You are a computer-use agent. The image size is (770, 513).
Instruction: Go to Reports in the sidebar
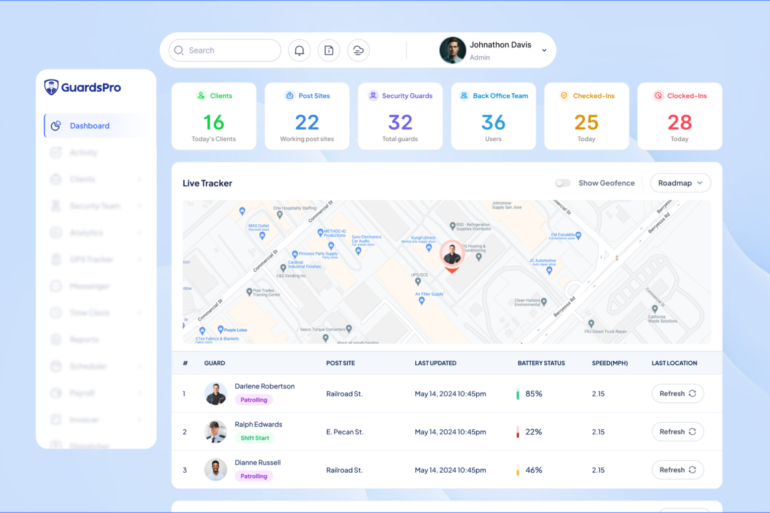84,340
